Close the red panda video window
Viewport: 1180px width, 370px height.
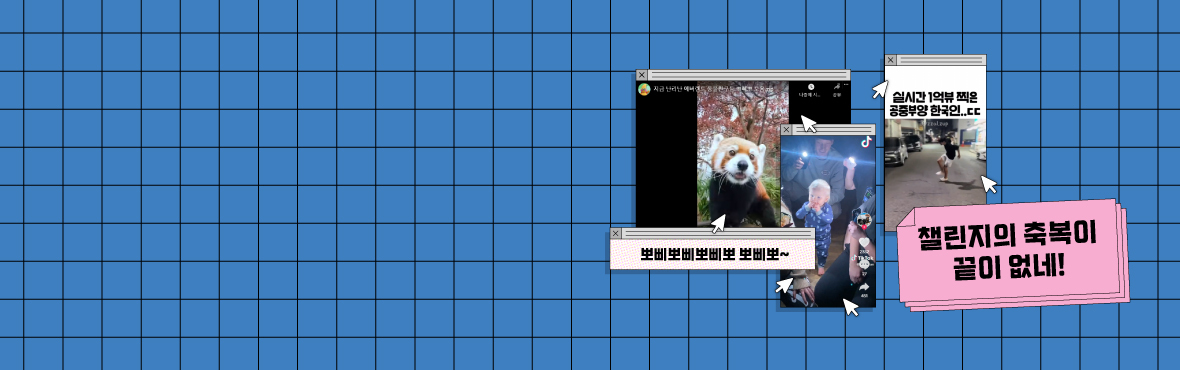click(x=641, y=75)
